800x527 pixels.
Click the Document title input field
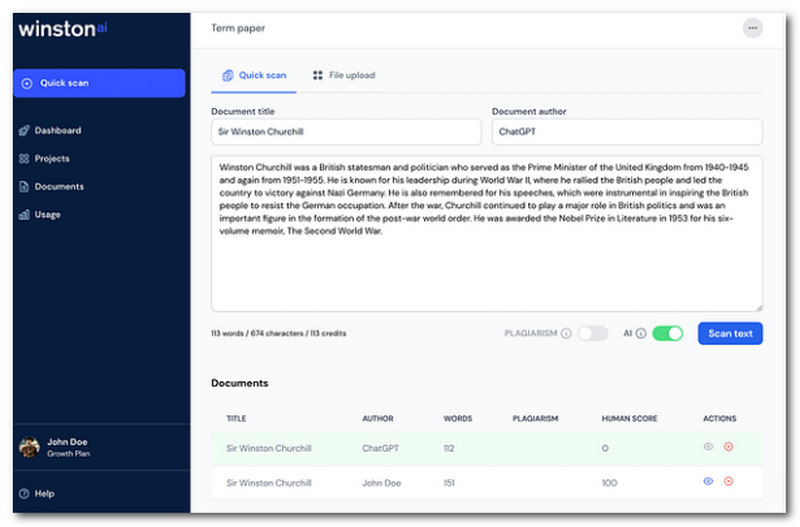(x=346, y=131)
